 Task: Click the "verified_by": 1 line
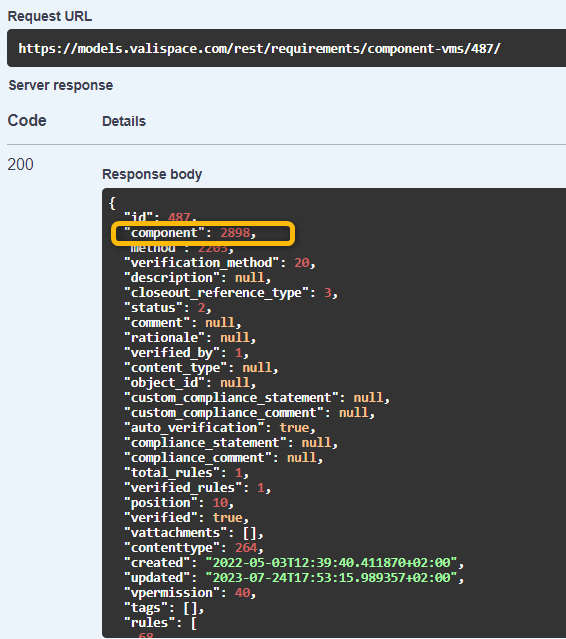[x=187, y=353]
